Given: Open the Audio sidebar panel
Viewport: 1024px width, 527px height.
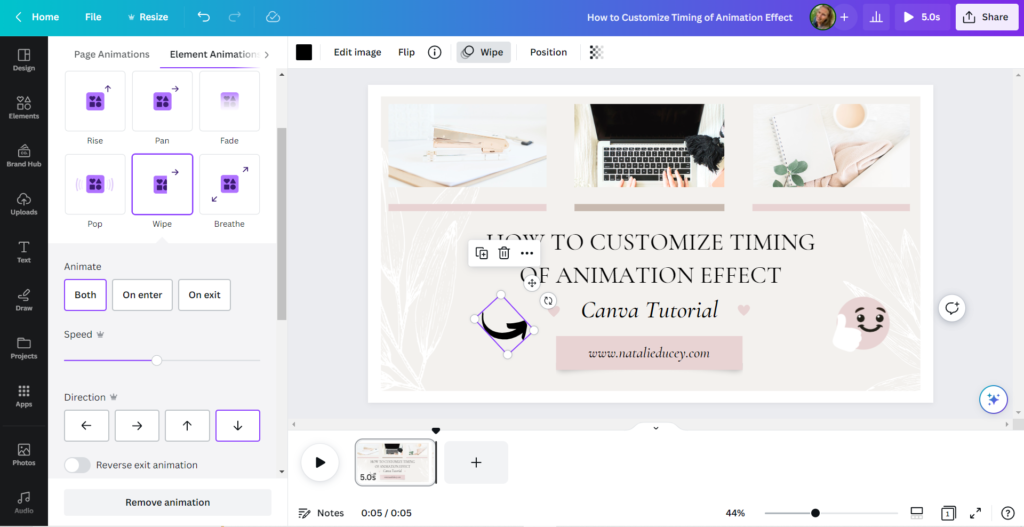Looking at the screenshot, I should point(24,502).
